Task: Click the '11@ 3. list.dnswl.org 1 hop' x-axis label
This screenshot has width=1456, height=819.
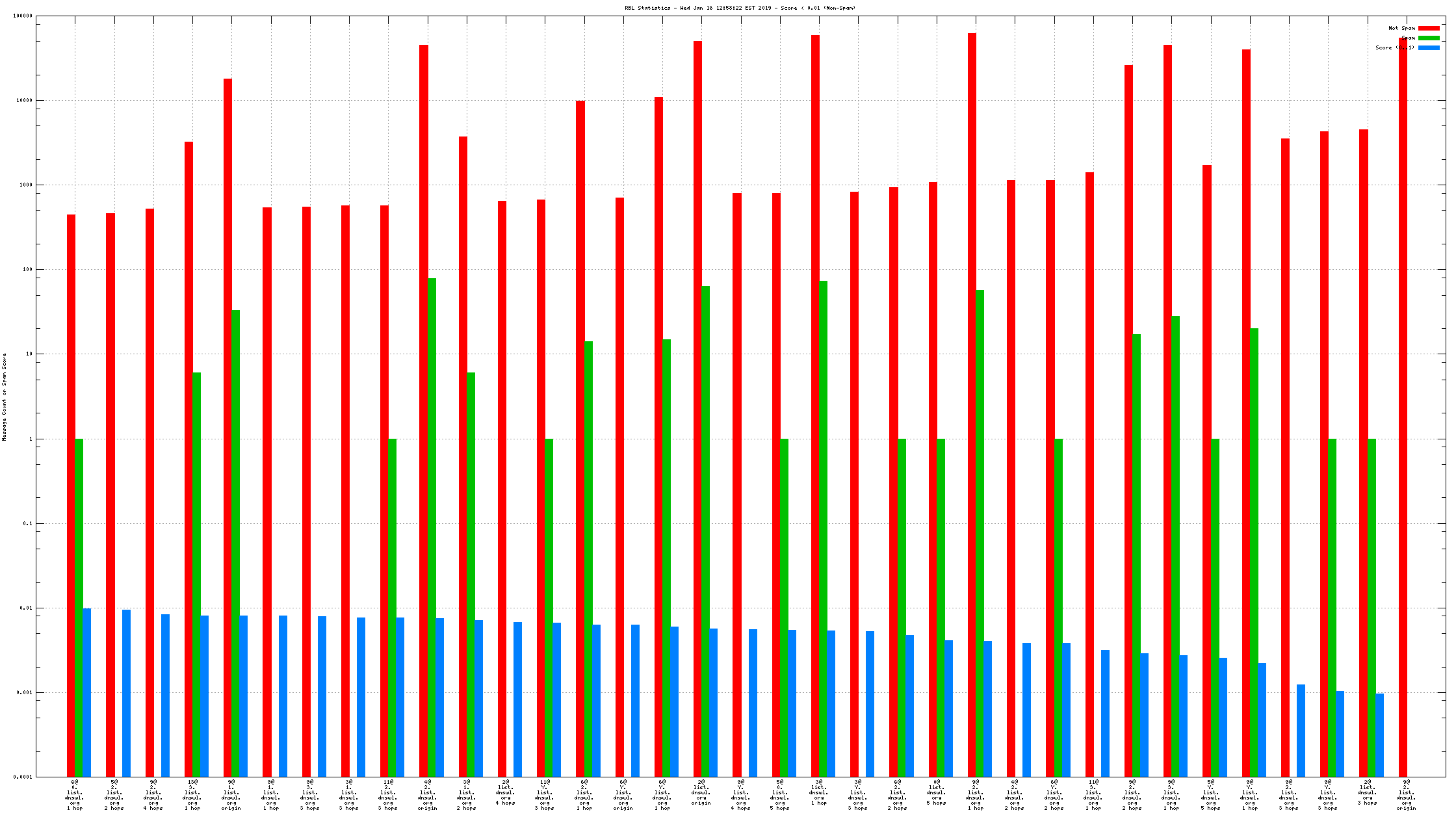Action: click(x=1093, y=795)
